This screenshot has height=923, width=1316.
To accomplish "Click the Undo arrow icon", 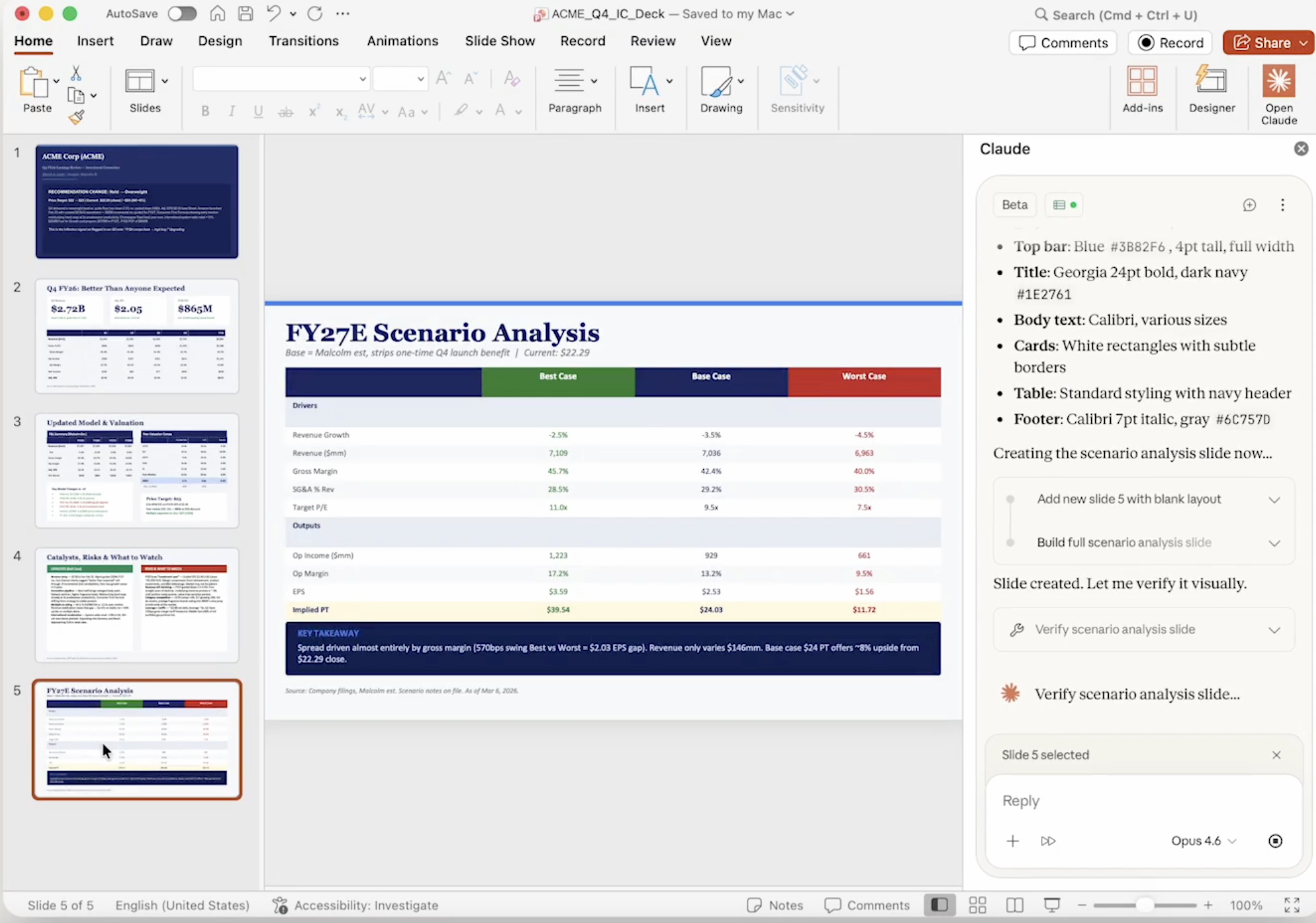I will tap(273, 13).
